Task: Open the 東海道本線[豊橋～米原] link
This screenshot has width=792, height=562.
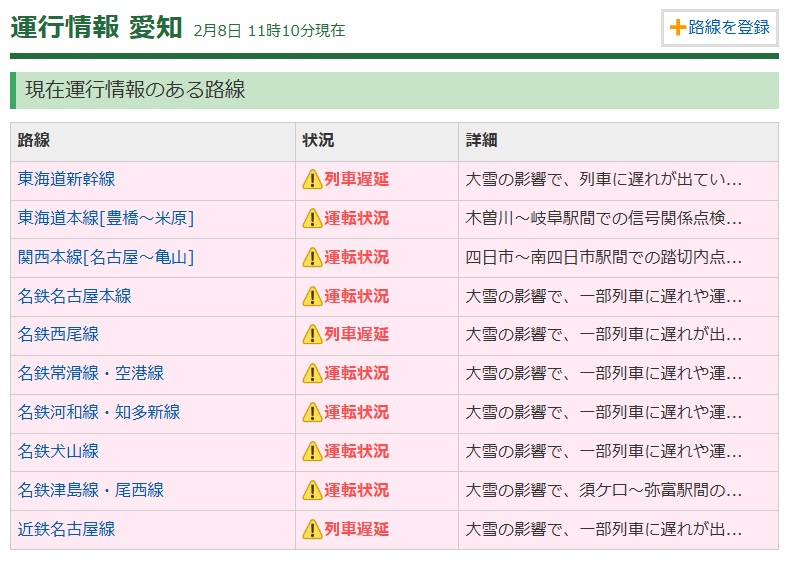Action: point(106,218)
